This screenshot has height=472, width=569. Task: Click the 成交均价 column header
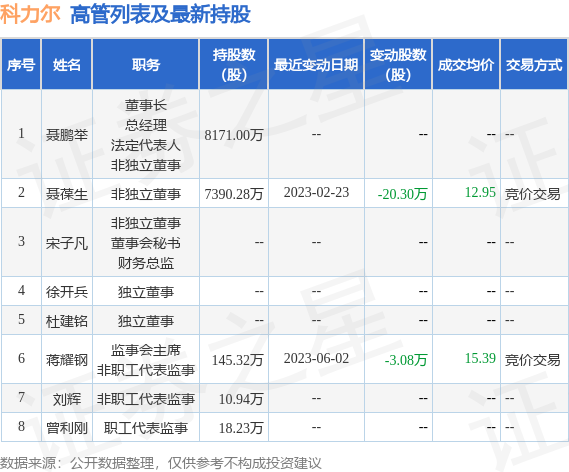tap(466, 65)
